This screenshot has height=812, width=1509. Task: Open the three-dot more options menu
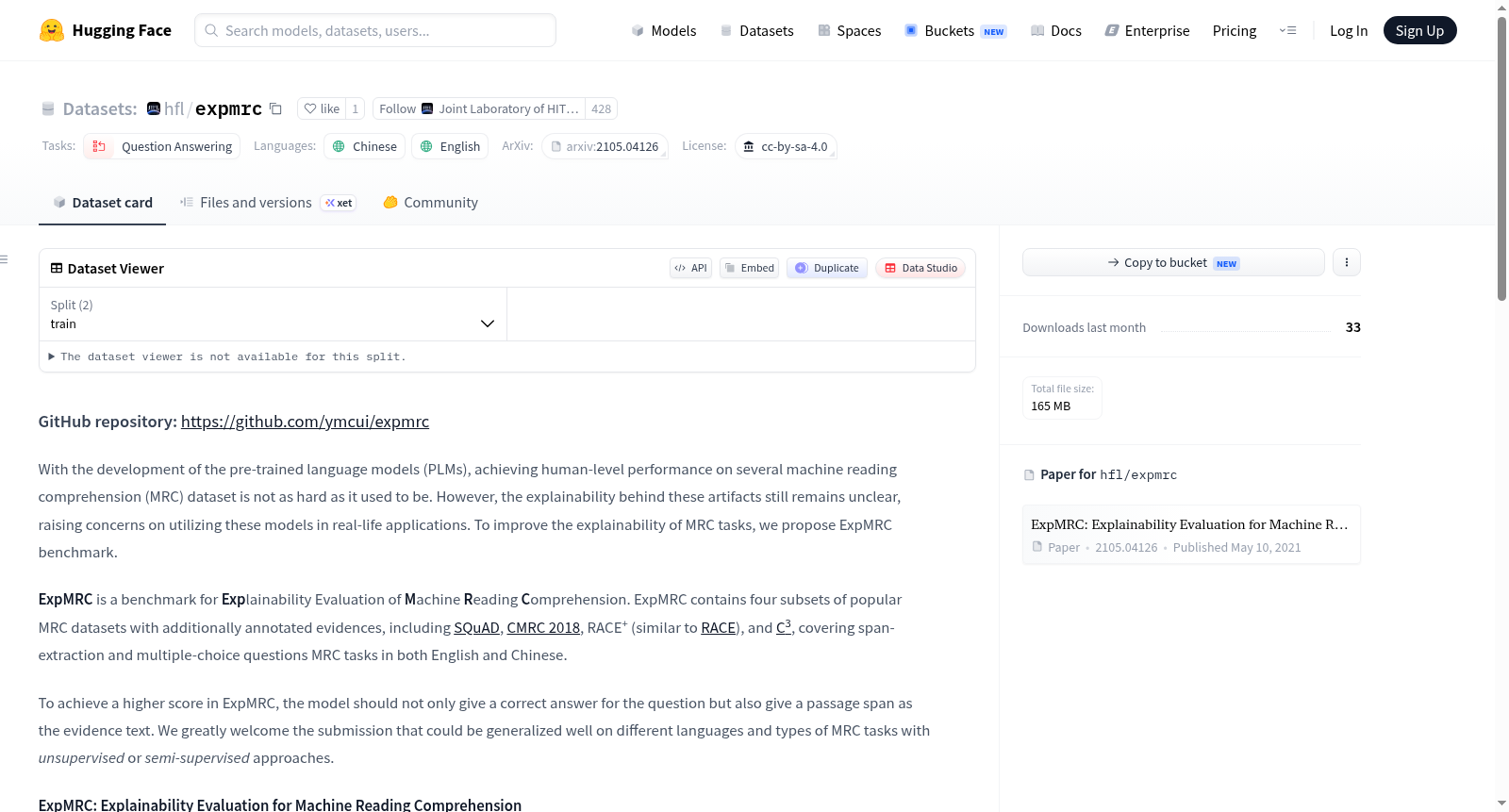1347,262
